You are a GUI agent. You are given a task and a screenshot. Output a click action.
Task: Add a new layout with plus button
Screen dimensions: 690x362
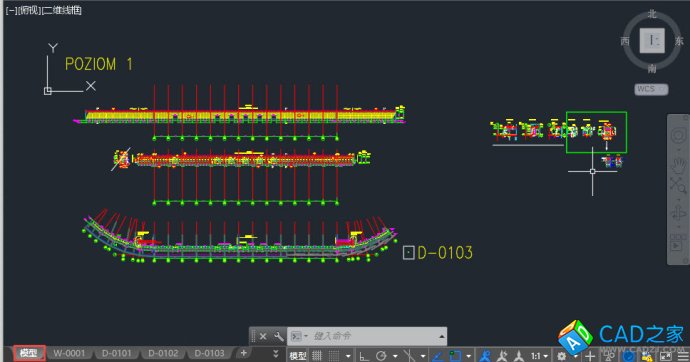pos(243,353)
